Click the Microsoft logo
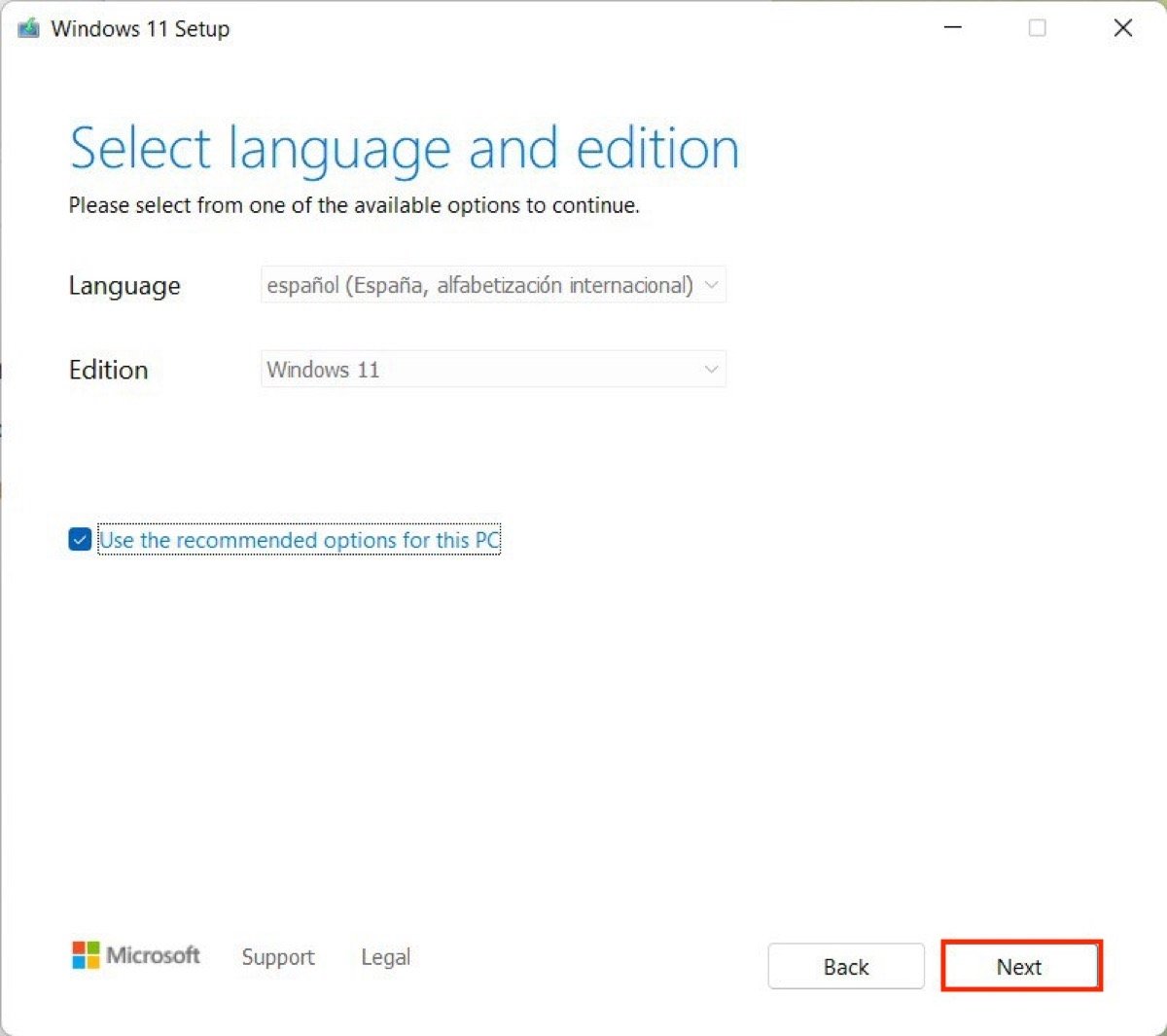Image resolution: width=1167 pixels, height=1036 pixels. pos(136,955)
